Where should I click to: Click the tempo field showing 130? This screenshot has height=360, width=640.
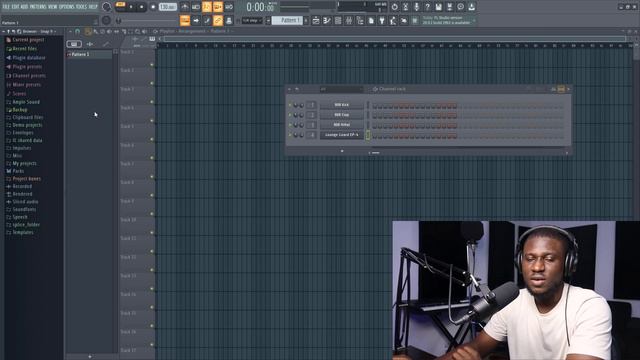pyautogui.click(x=167, y=7)
